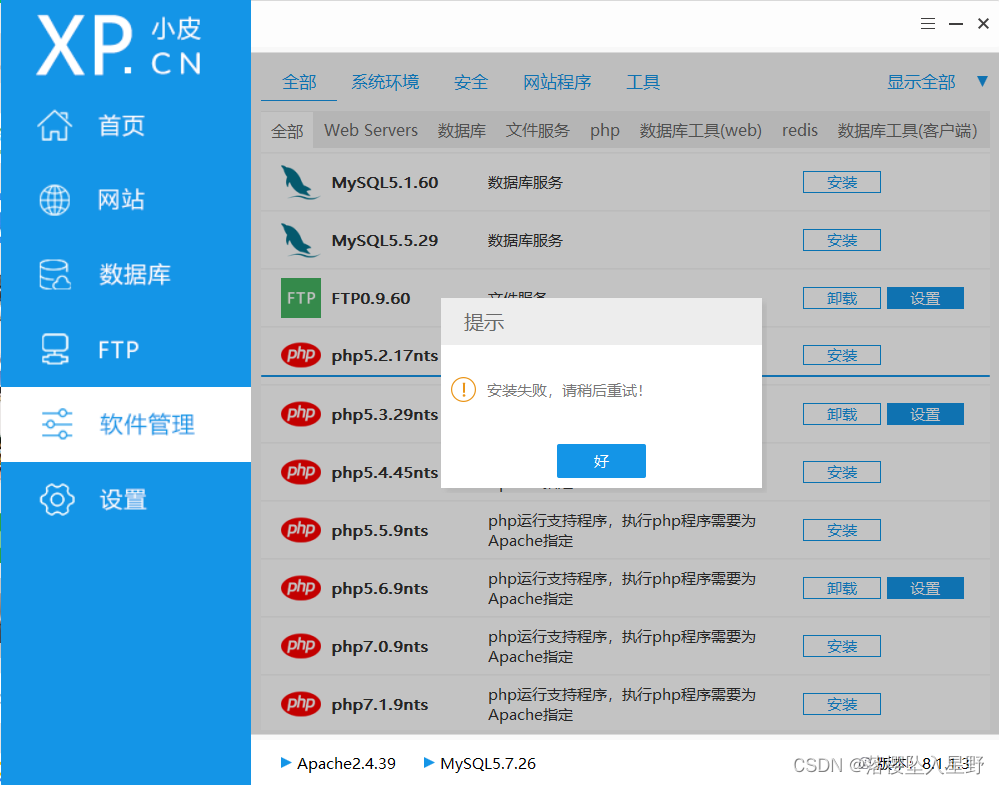Select the 数据库 database icon in sidebar
This screenshot has width=999, height=785.
55,275
